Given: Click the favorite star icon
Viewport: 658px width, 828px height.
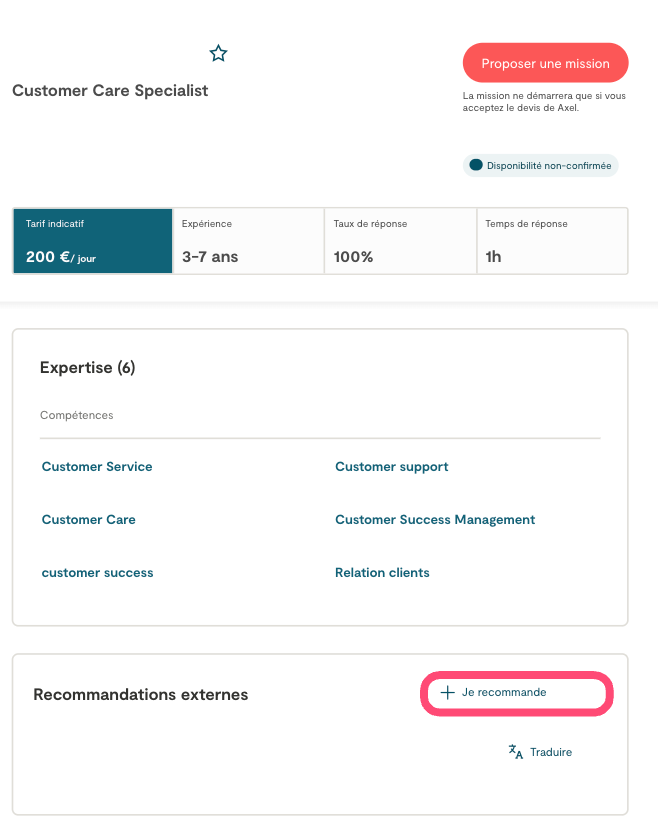Looking at the screenshot, I should (x=218, y=53).
